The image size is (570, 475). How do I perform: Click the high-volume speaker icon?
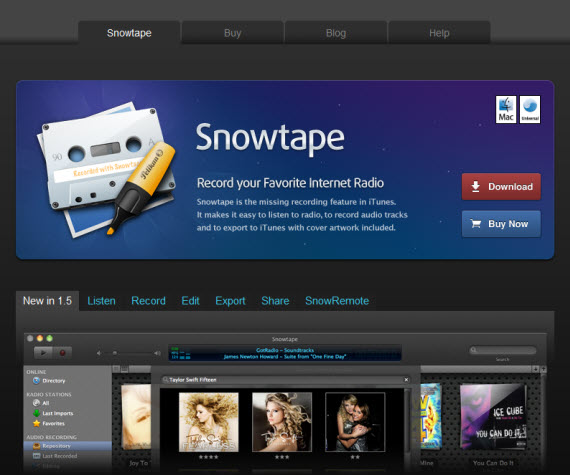[157, 353]
